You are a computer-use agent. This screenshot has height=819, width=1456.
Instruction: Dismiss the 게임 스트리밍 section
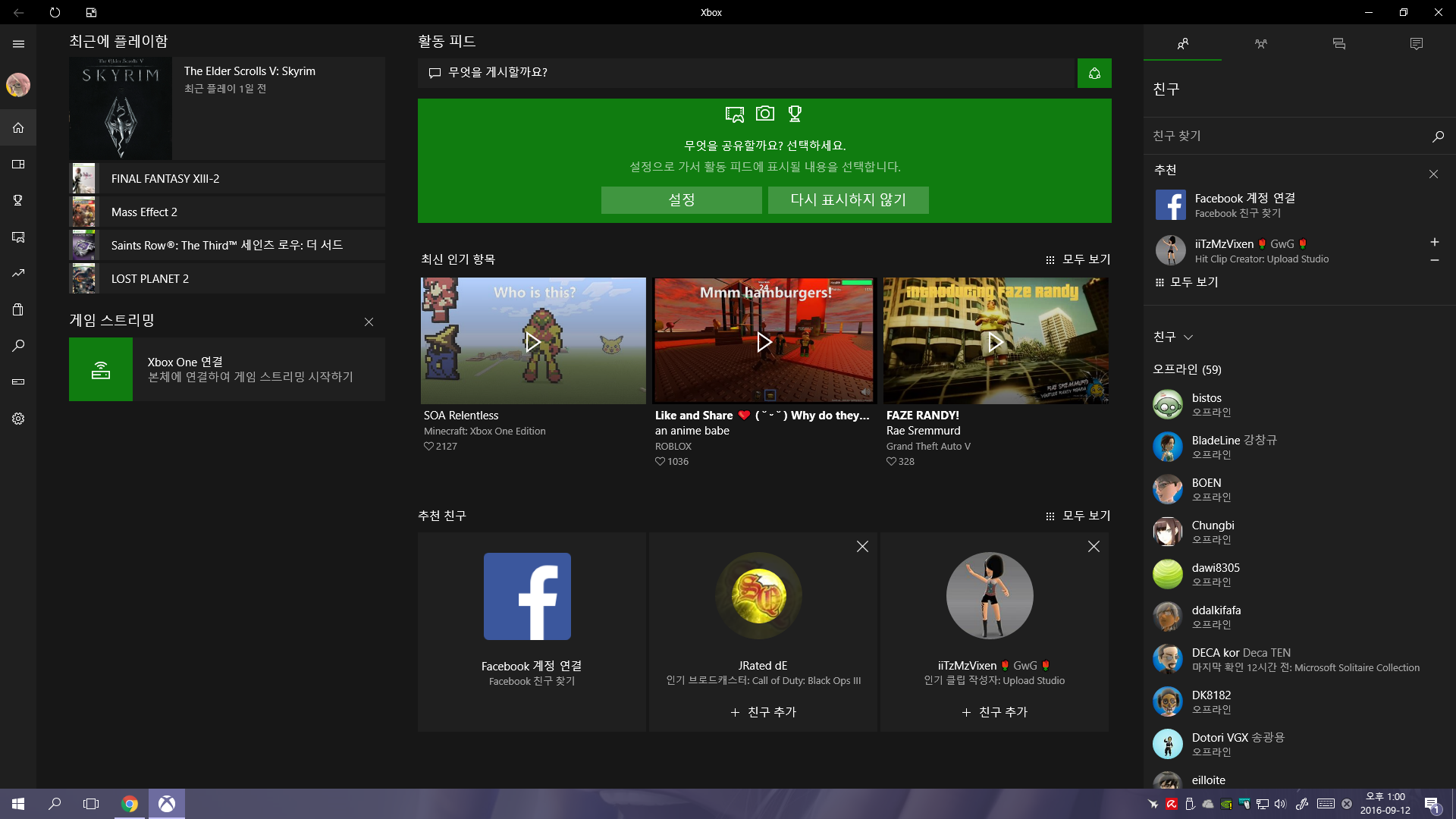pos(369,322)
